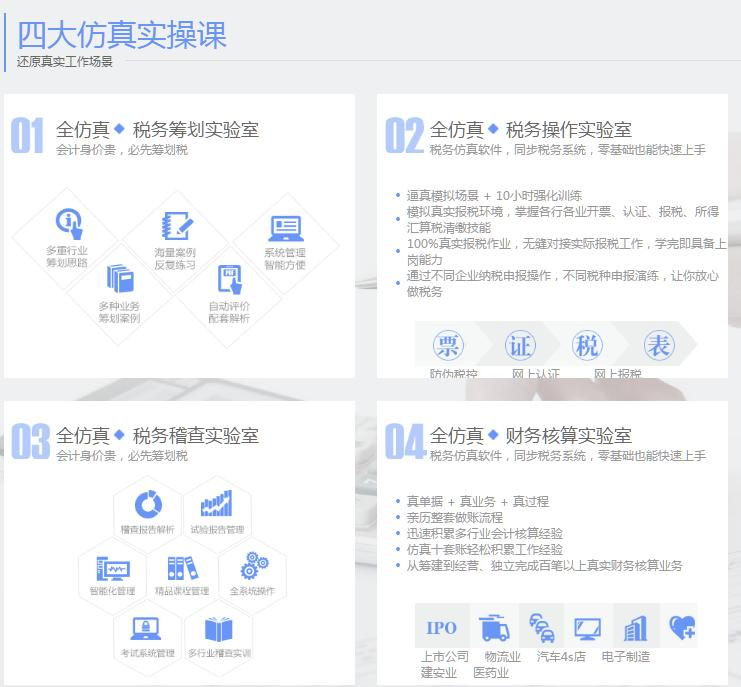Click the IPO listed-company icon
Image resolution: width=741 pixels, height=687 pixels.
point(441,628)
